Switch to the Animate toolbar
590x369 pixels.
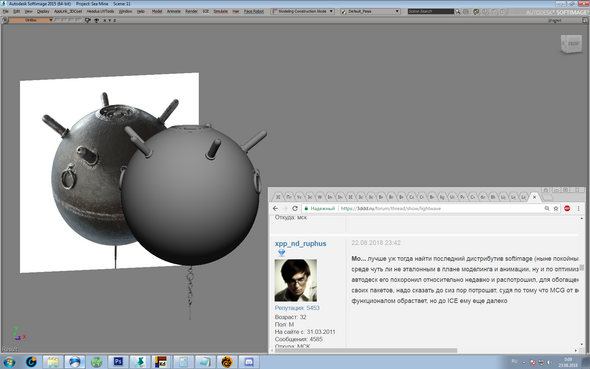[x=174, y=12]
